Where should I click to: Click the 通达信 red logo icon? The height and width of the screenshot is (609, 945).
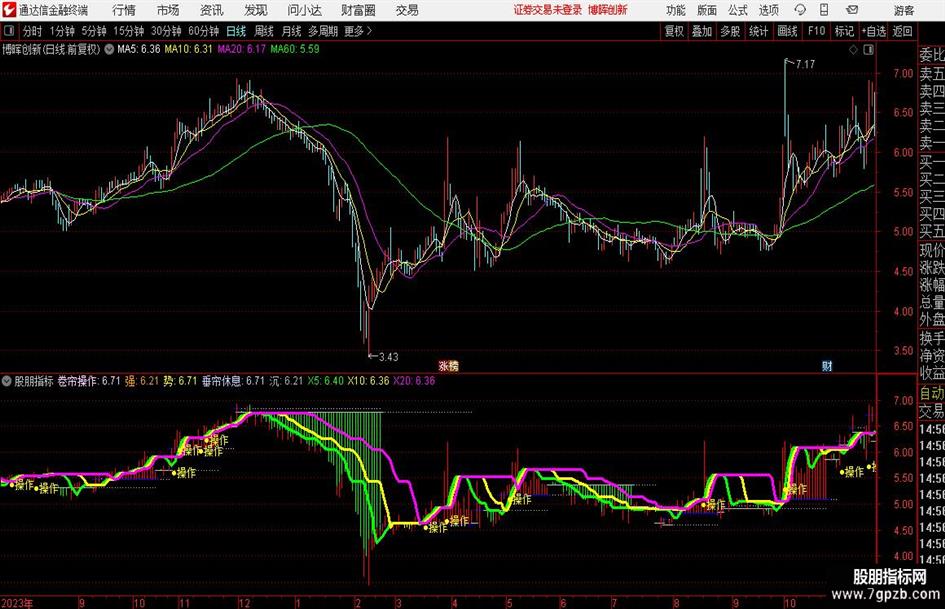coord(9,10)
